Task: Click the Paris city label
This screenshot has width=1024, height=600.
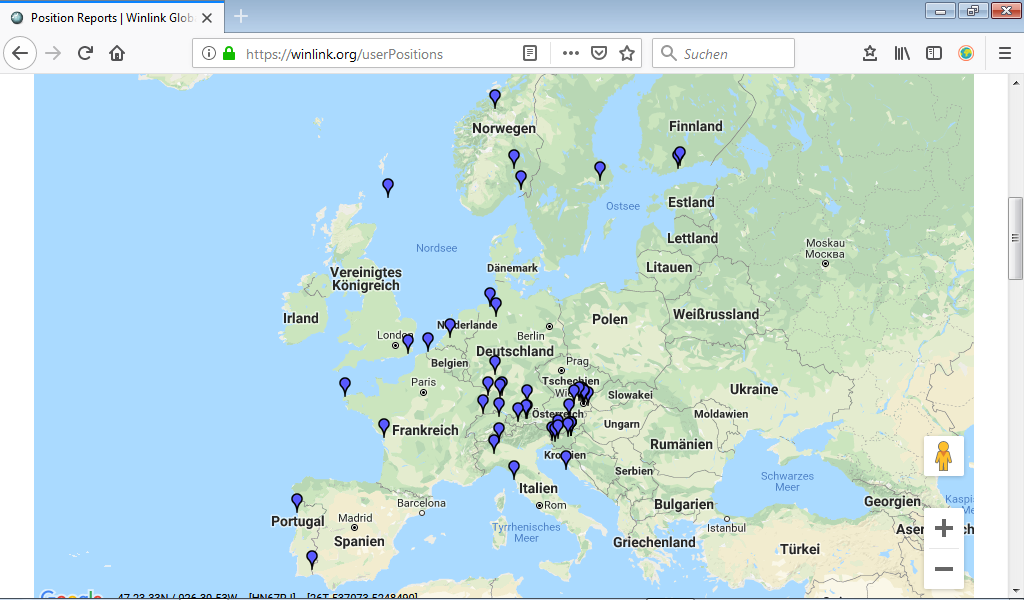Action: click(x=423, y=382)
